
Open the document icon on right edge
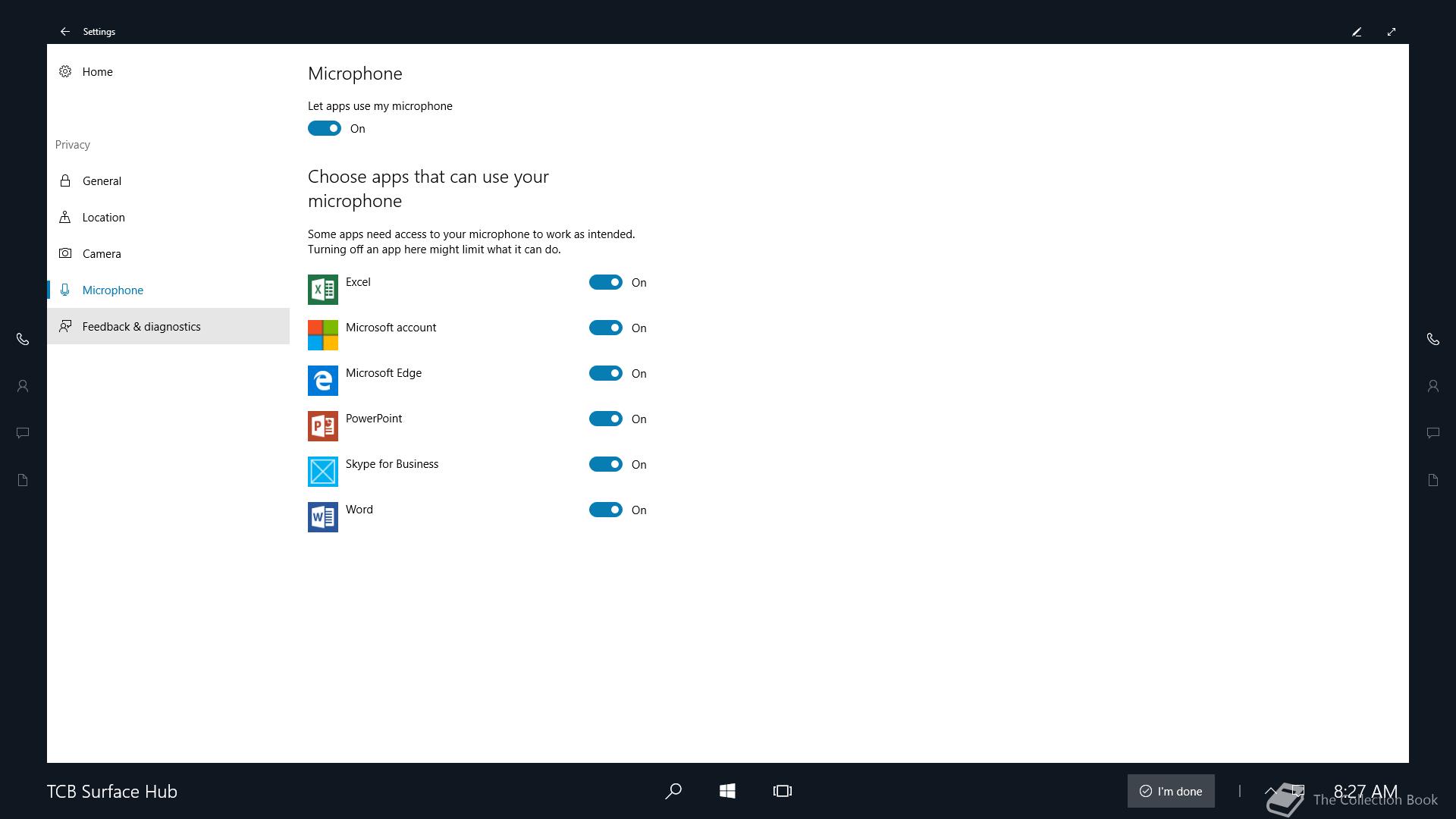tap(1433, 480)
